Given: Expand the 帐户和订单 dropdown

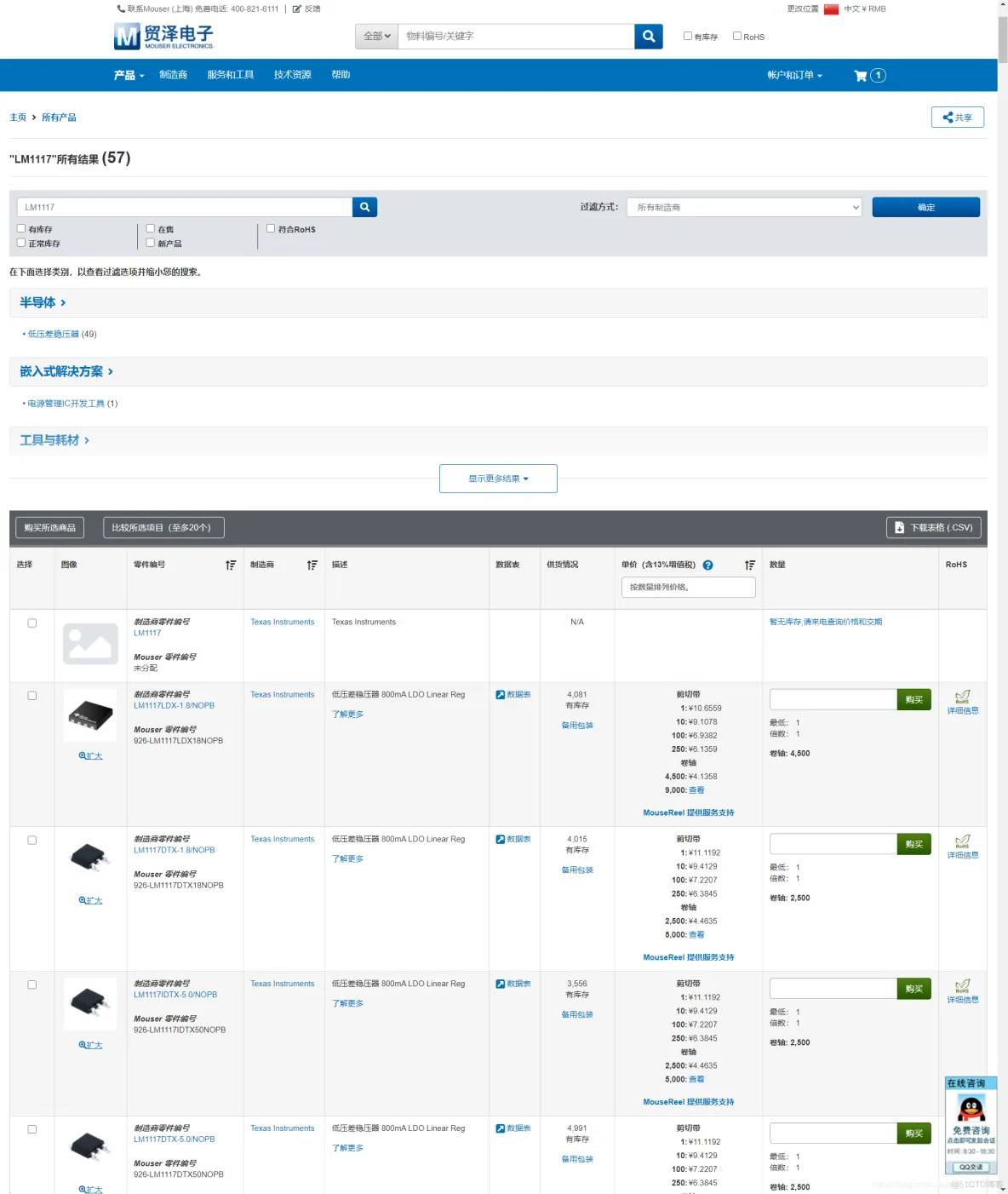Looking at the screenshot, I should click(x=794, y=75).
